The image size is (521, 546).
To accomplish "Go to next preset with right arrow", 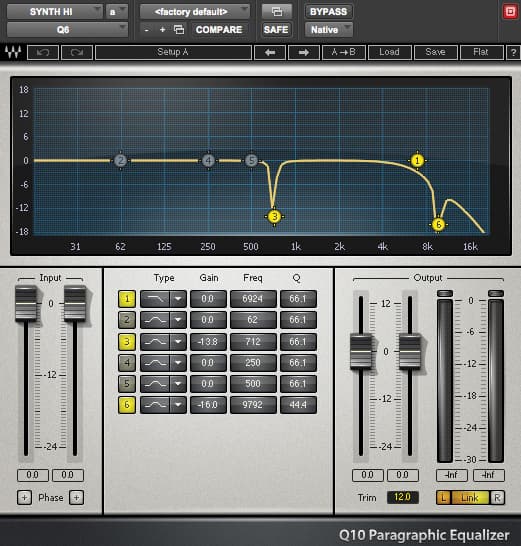I will pyautogui.click(x=304, y=53).
